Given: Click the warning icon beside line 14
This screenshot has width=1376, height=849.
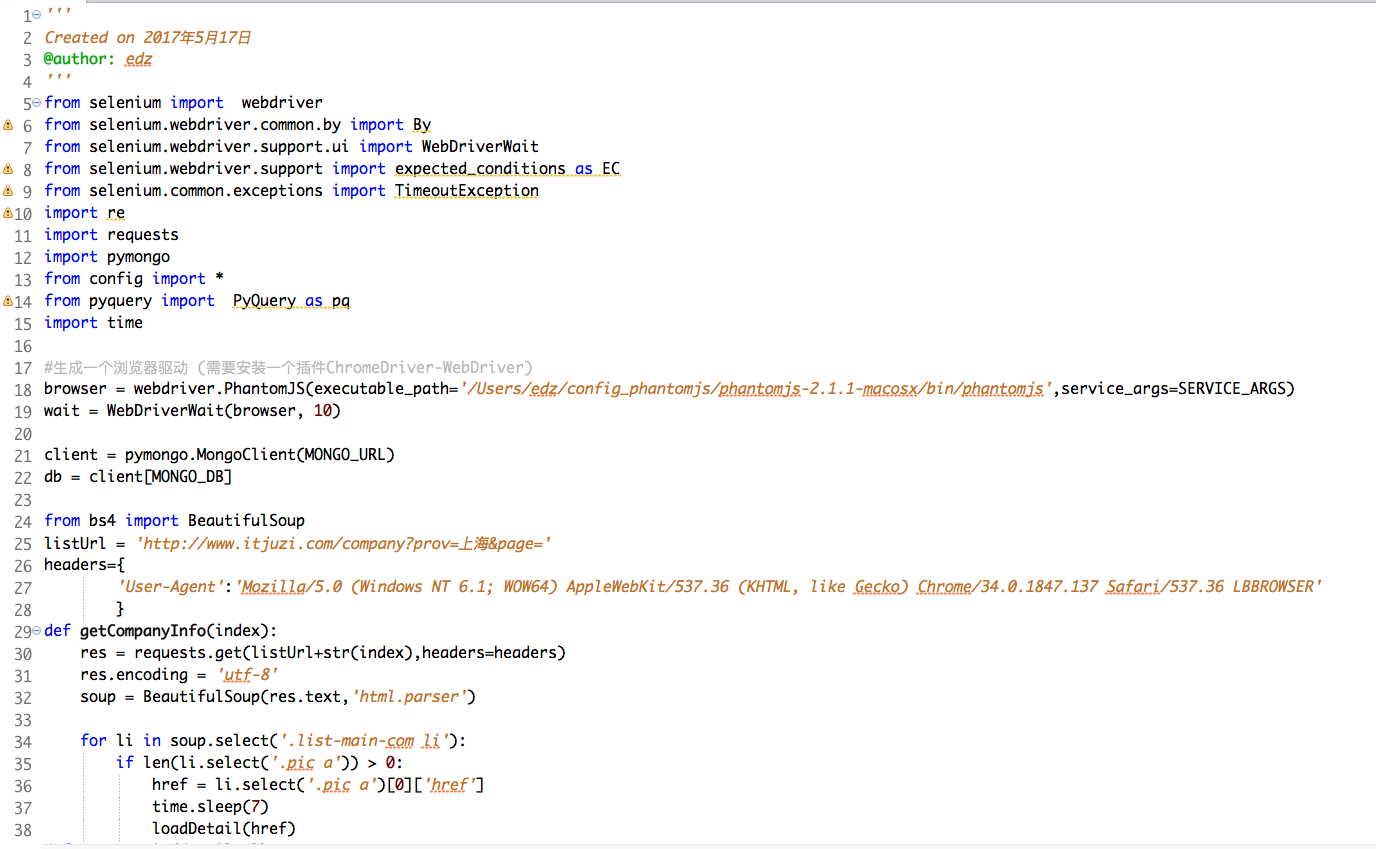Looking at the screenshot, I should [8, 301].
